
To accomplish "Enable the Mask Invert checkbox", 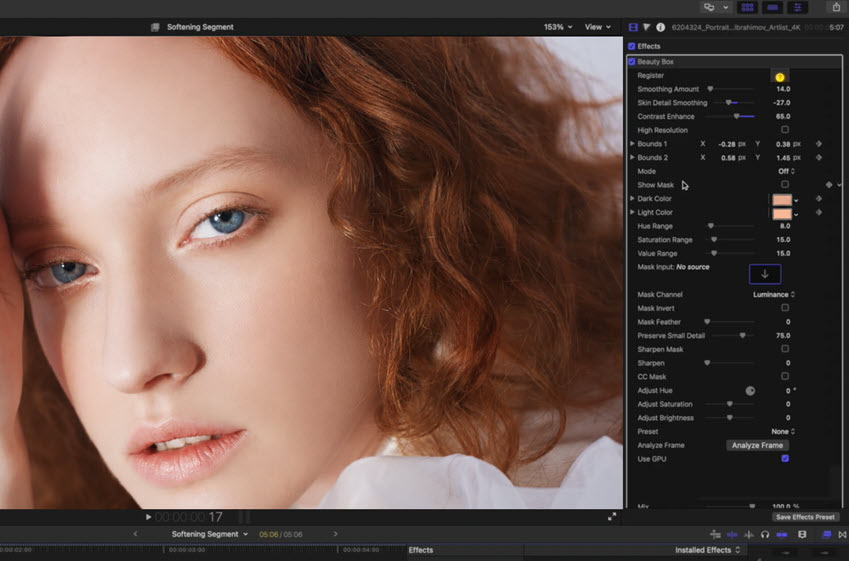I will [785, 308].
